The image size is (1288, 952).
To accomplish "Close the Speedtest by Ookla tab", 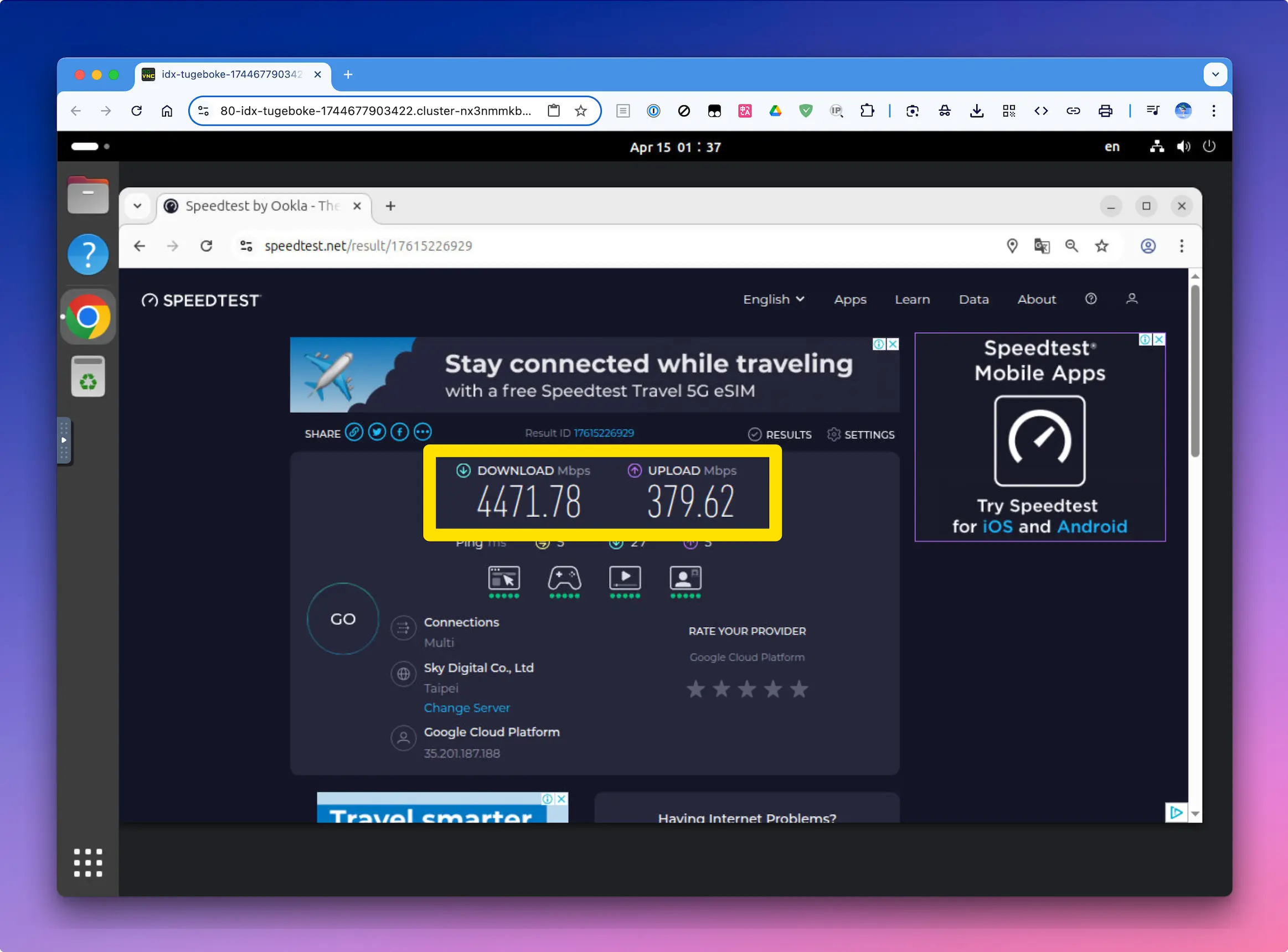I will [x=357, y=206].
